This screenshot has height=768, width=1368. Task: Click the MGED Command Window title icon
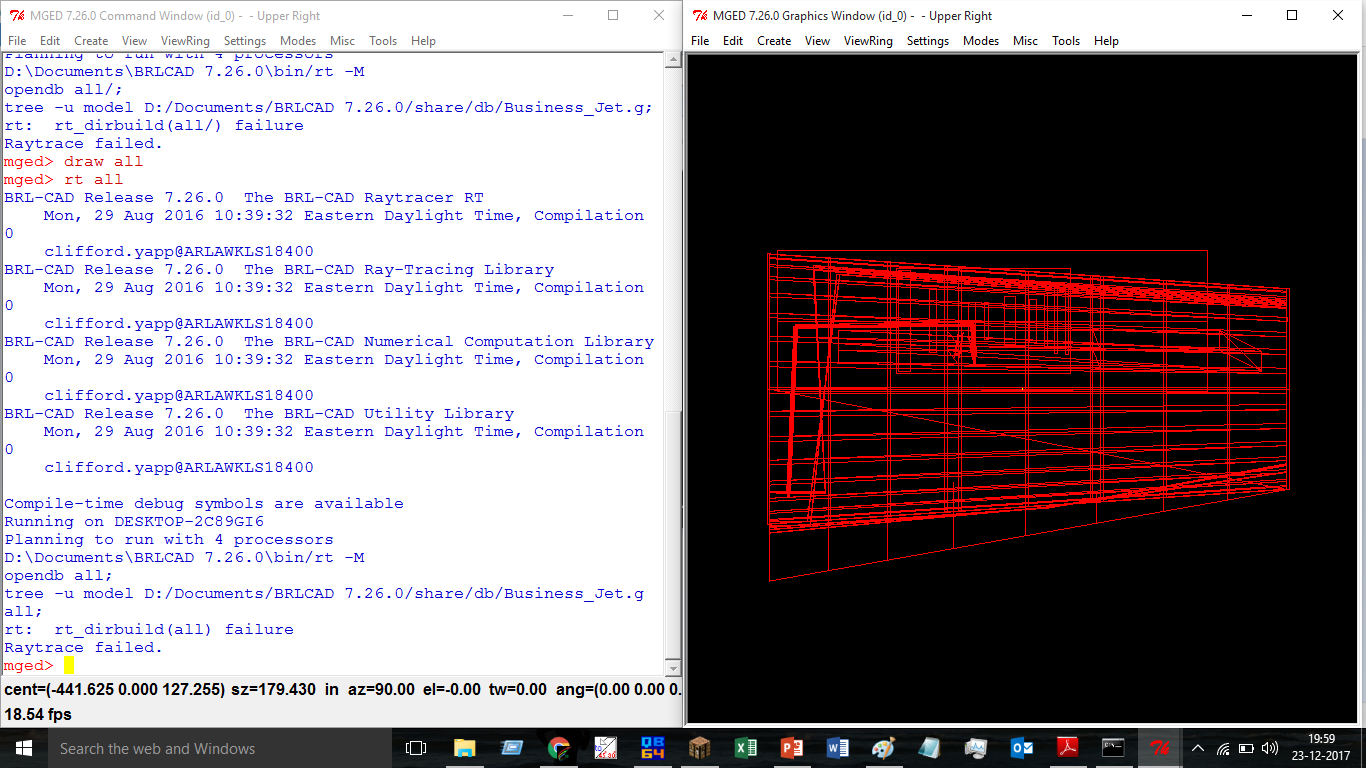17,15
